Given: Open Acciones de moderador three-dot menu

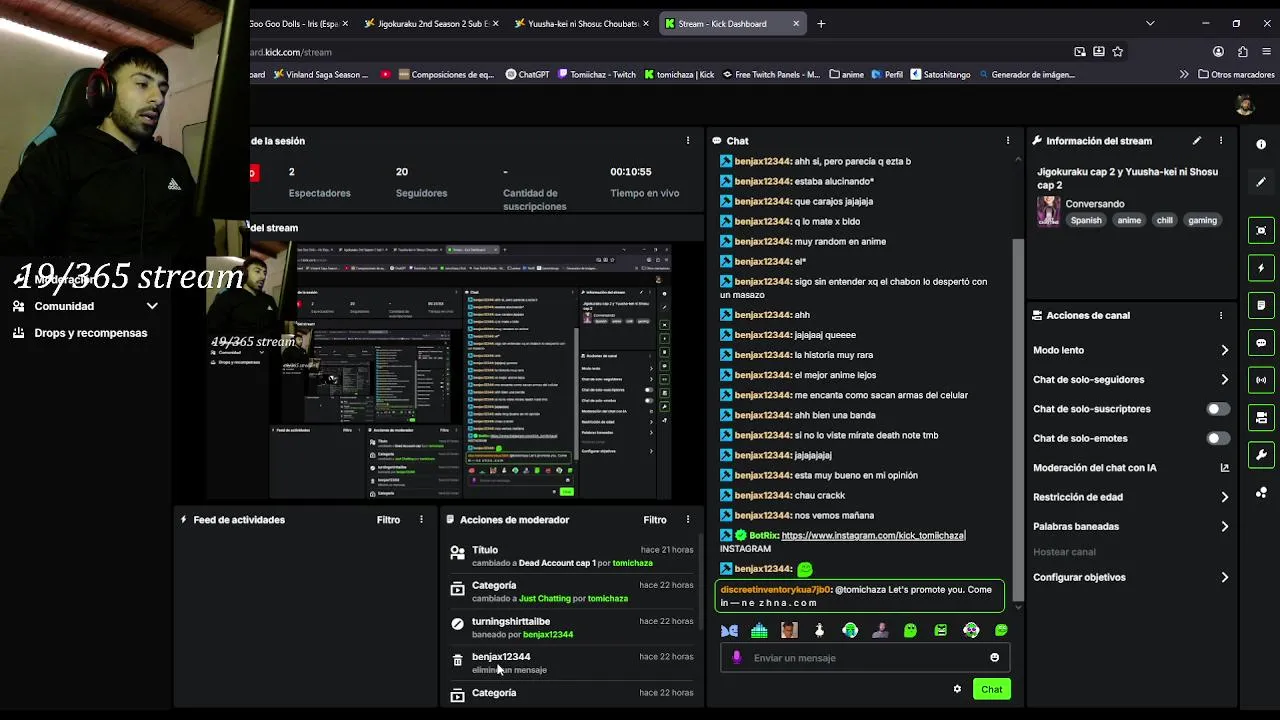Looking at the screenshot, I should (x=688, y=520).
